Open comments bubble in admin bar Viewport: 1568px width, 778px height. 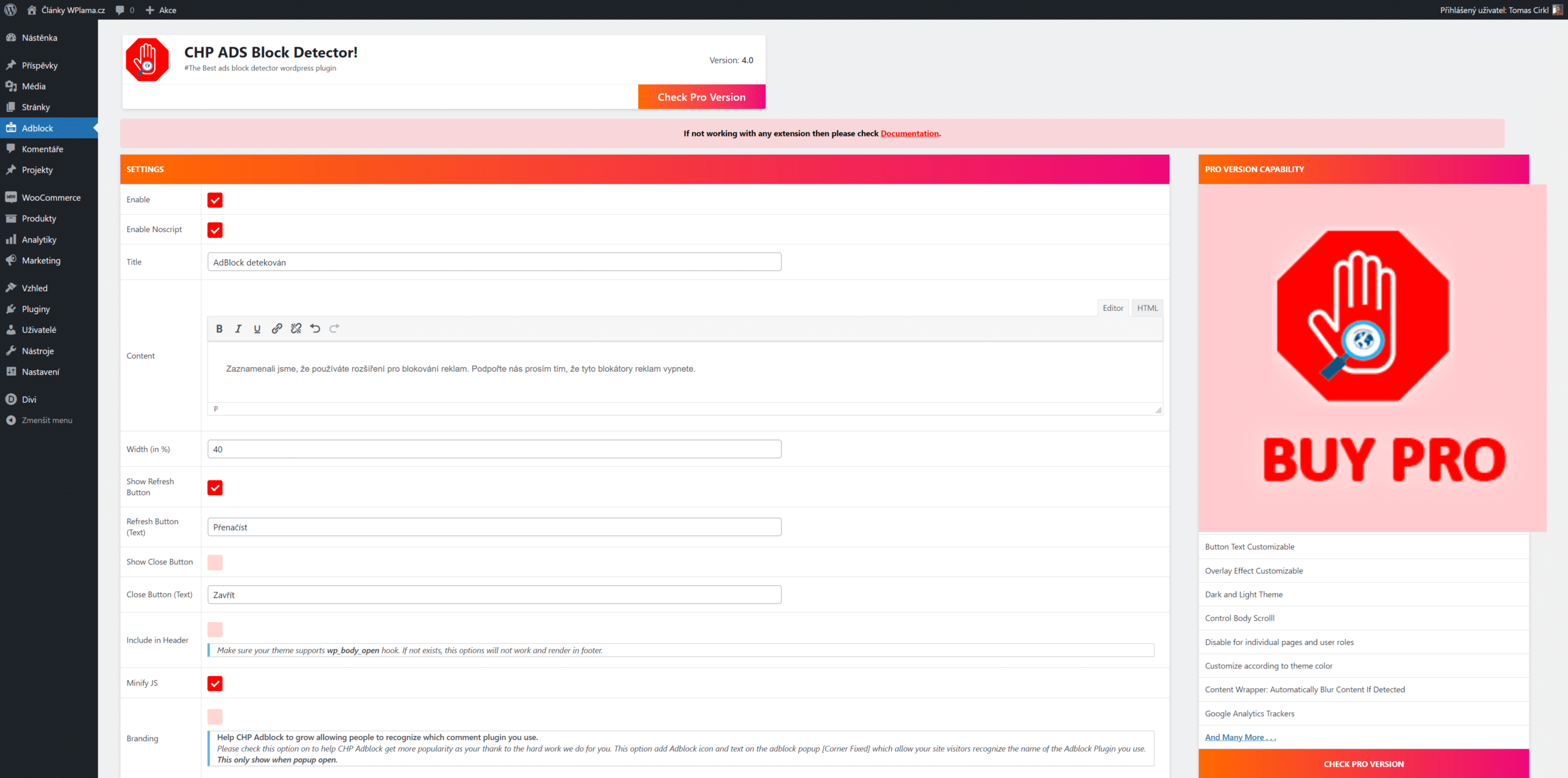(x=125, y=10)
